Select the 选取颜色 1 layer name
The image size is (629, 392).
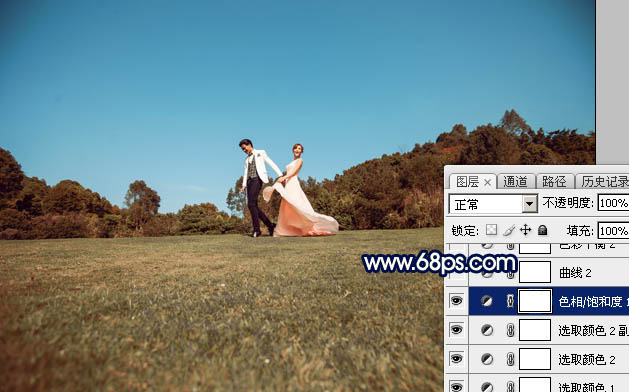coord(587,387)
